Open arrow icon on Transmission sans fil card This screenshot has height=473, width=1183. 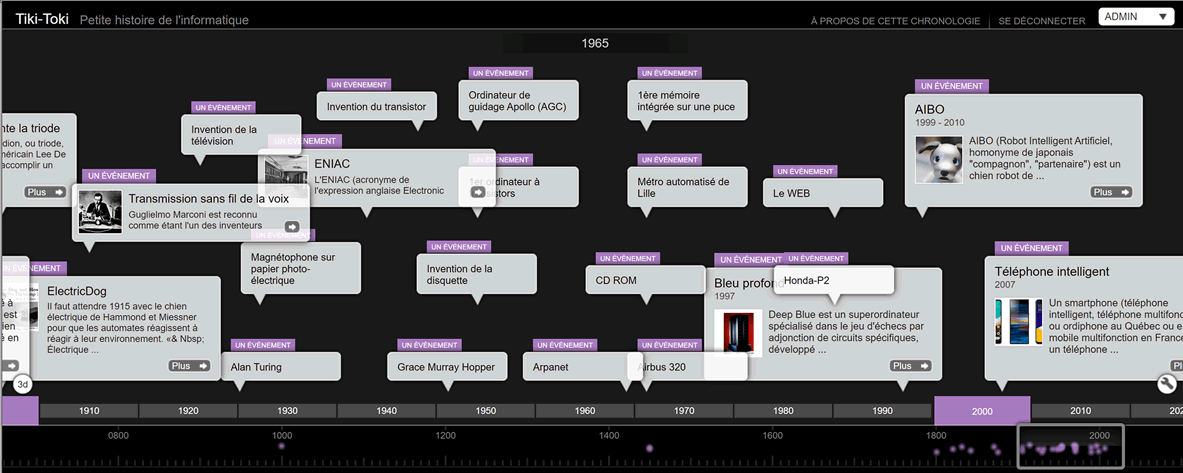pyautogui.click(x=292, y=226)
